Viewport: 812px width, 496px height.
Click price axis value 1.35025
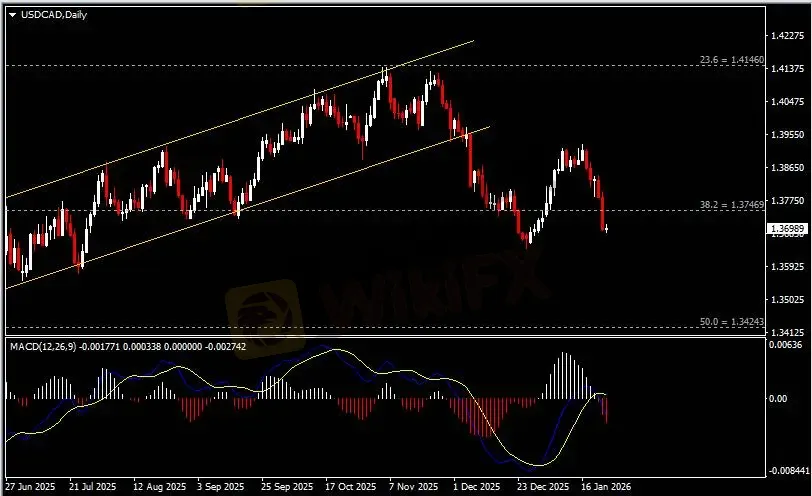(788, 300)
